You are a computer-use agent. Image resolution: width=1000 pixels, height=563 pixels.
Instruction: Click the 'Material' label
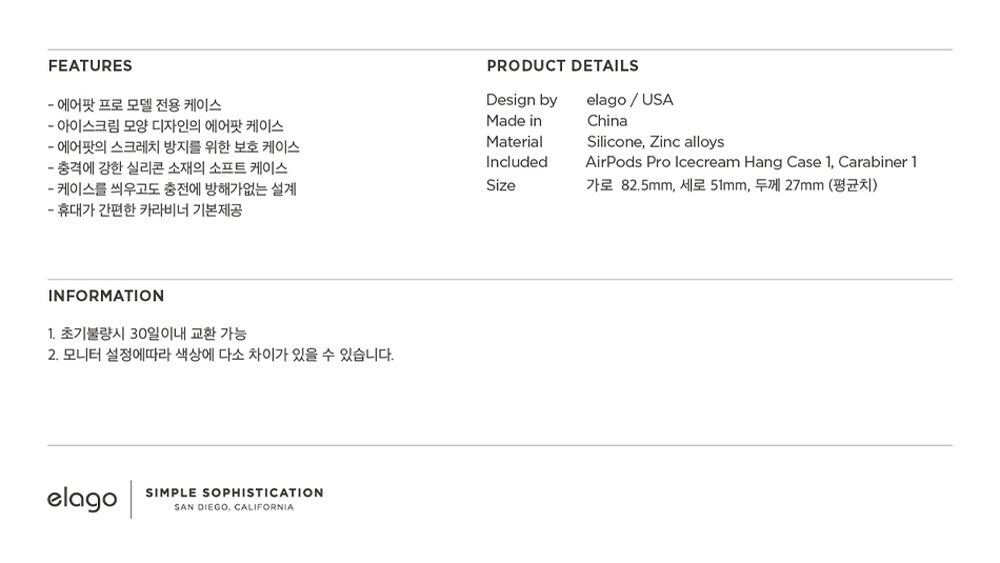point(514,142)
